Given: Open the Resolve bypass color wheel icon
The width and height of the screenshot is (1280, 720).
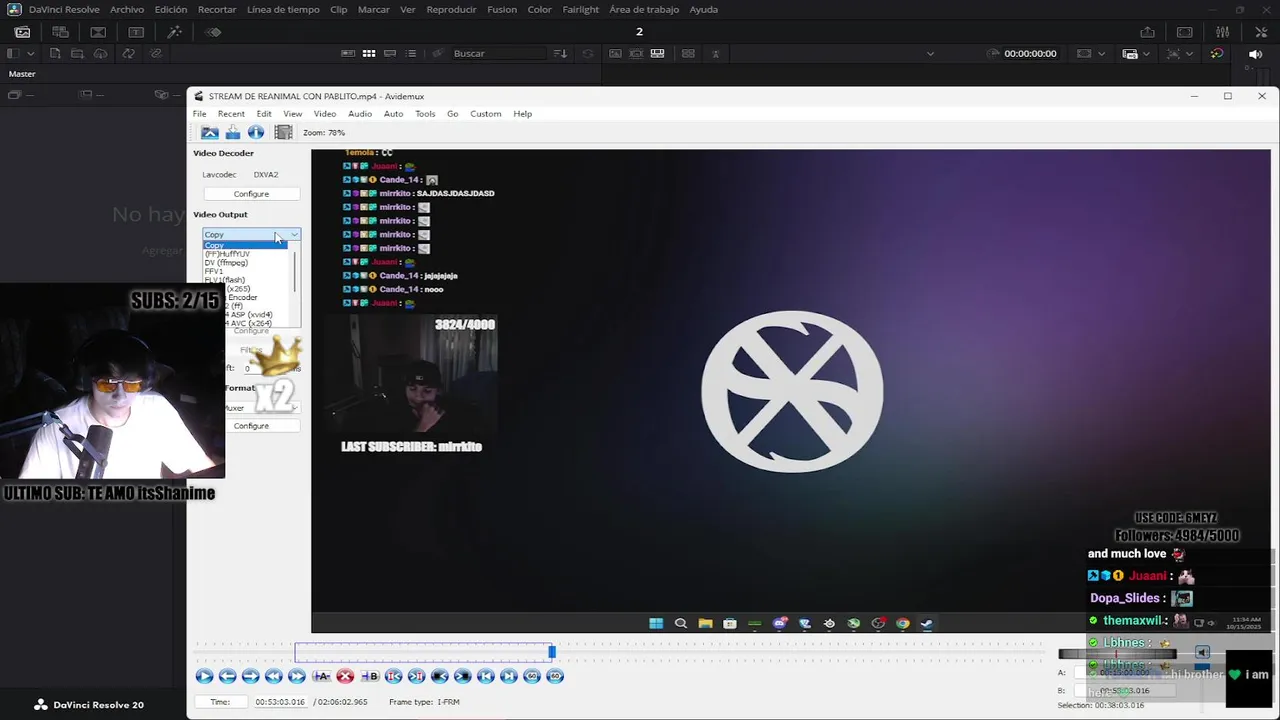Looking at the screenshot, I should tap(1217, 53).
